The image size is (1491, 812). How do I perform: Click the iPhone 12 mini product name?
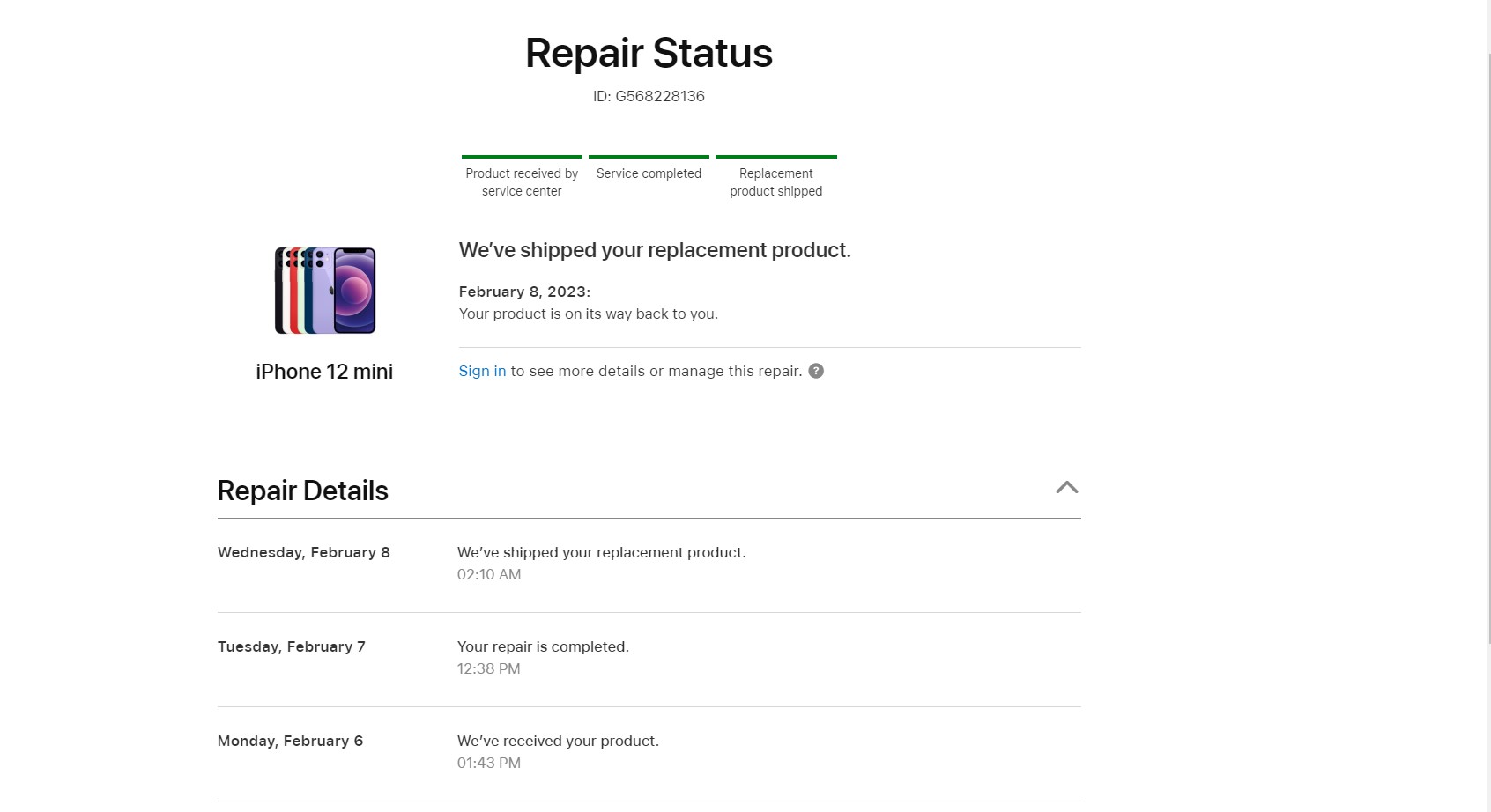[x=324, y=372]
